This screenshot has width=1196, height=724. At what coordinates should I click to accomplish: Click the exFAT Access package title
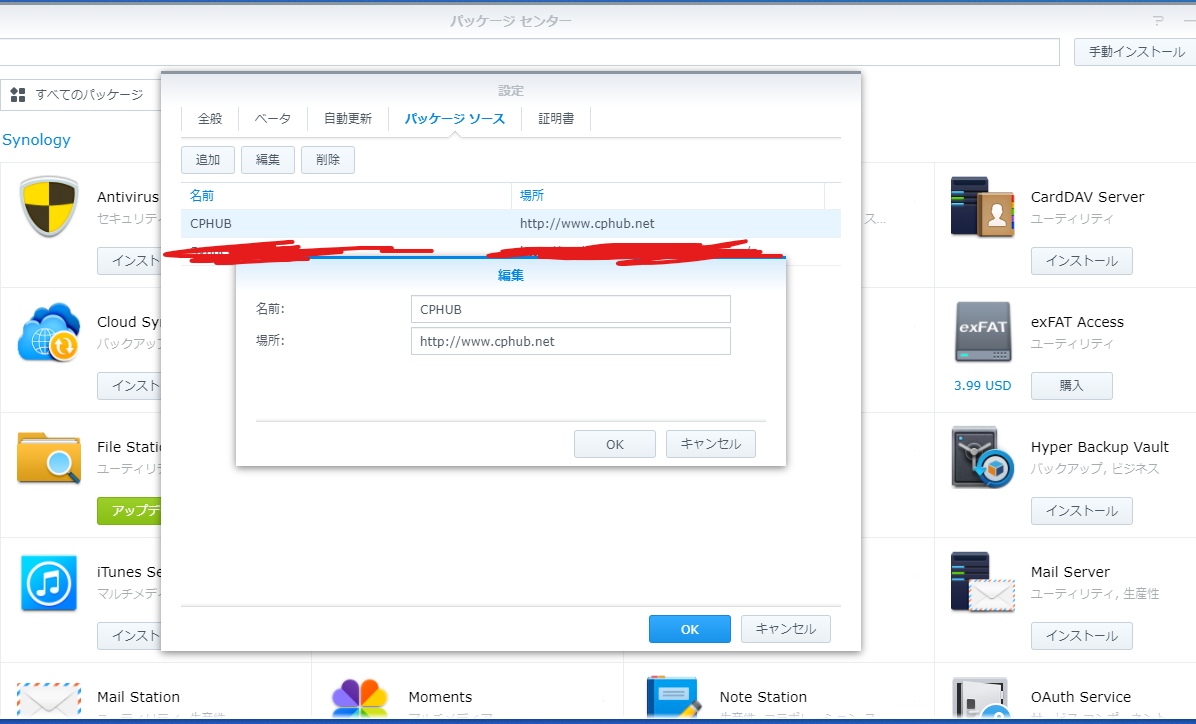pos(1078,322)
